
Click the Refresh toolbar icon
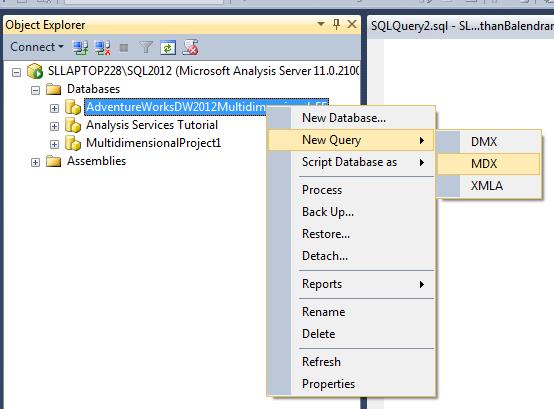pyautogui.click(x=168, y=48)
